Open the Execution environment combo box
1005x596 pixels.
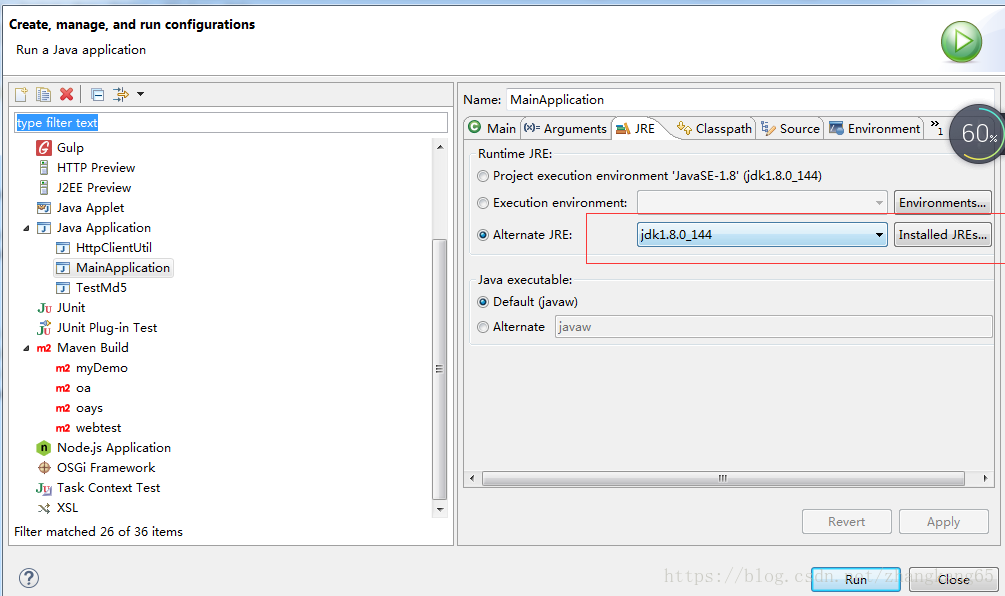click(x=762, y=203)
